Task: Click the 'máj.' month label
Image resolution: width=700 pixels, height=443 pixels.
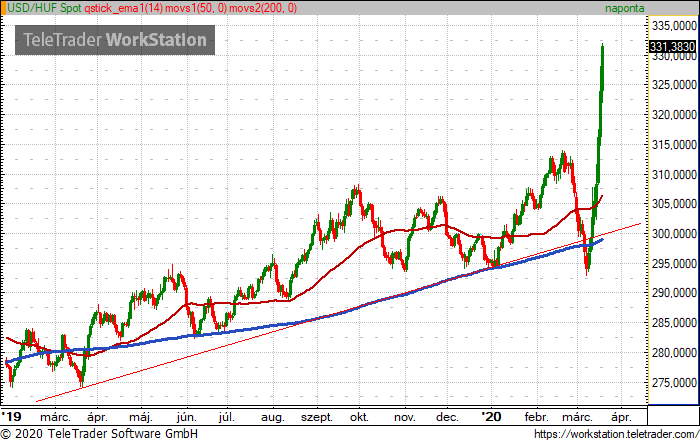Action: pyautogui.click(x=141, y=418)
